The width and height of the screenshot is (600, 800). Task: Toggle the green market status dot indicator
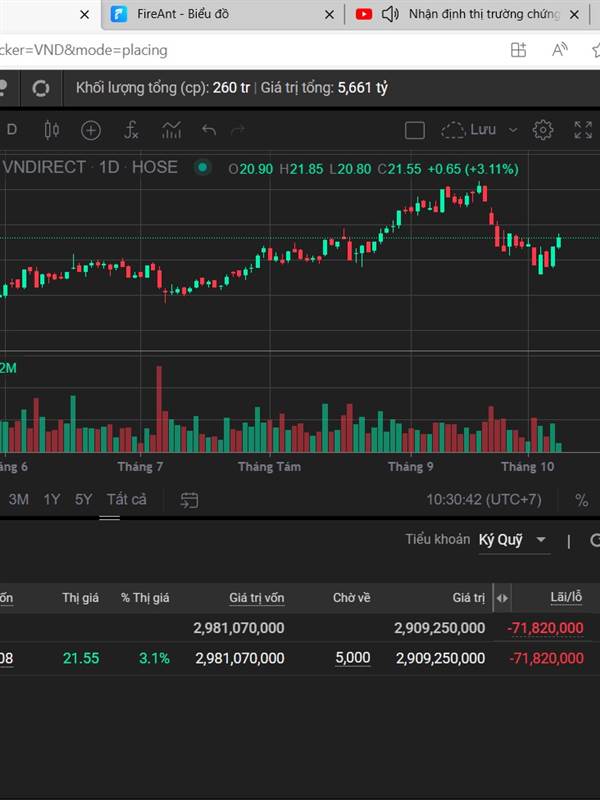(x=203, y=167)
